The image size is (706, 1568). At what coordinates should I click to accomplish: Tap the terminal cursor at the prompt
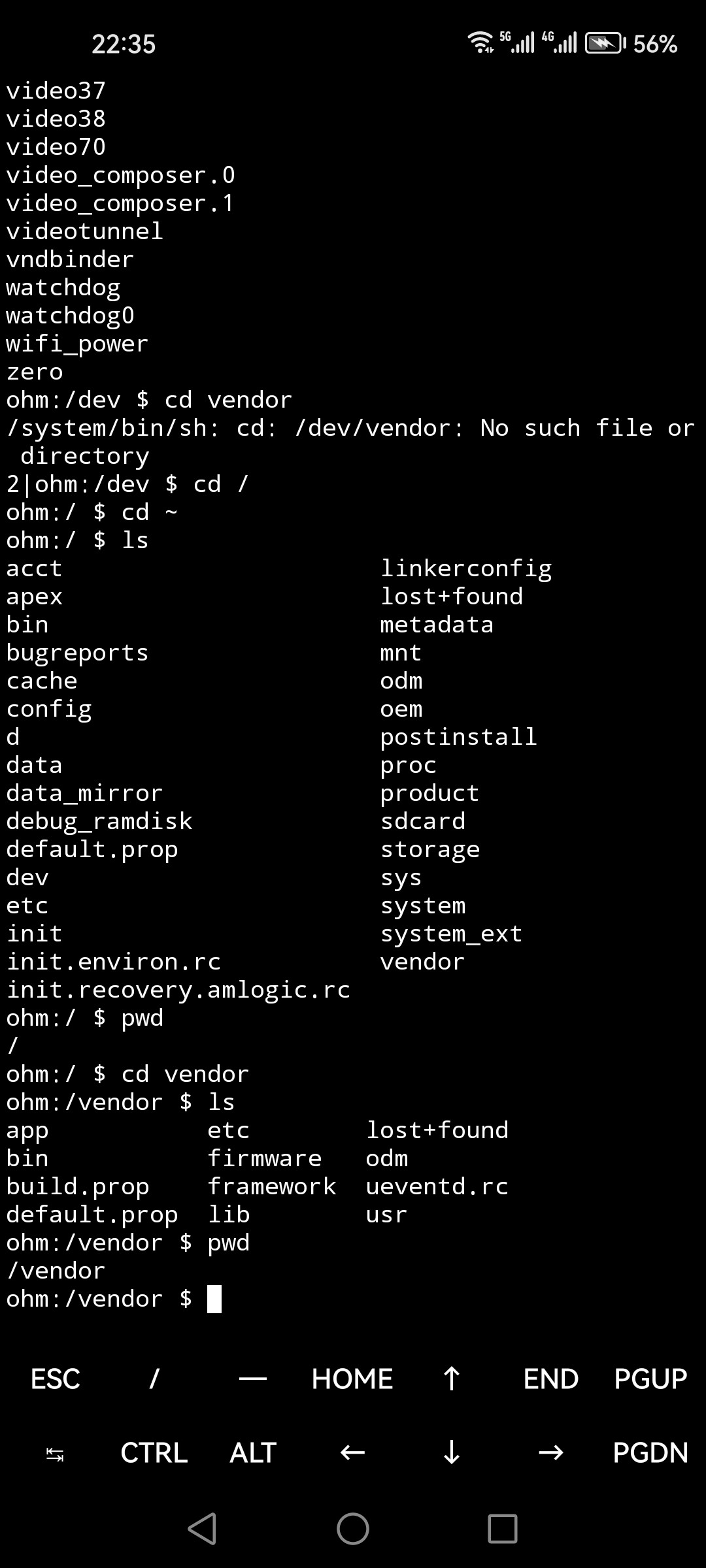[214, 1299]
